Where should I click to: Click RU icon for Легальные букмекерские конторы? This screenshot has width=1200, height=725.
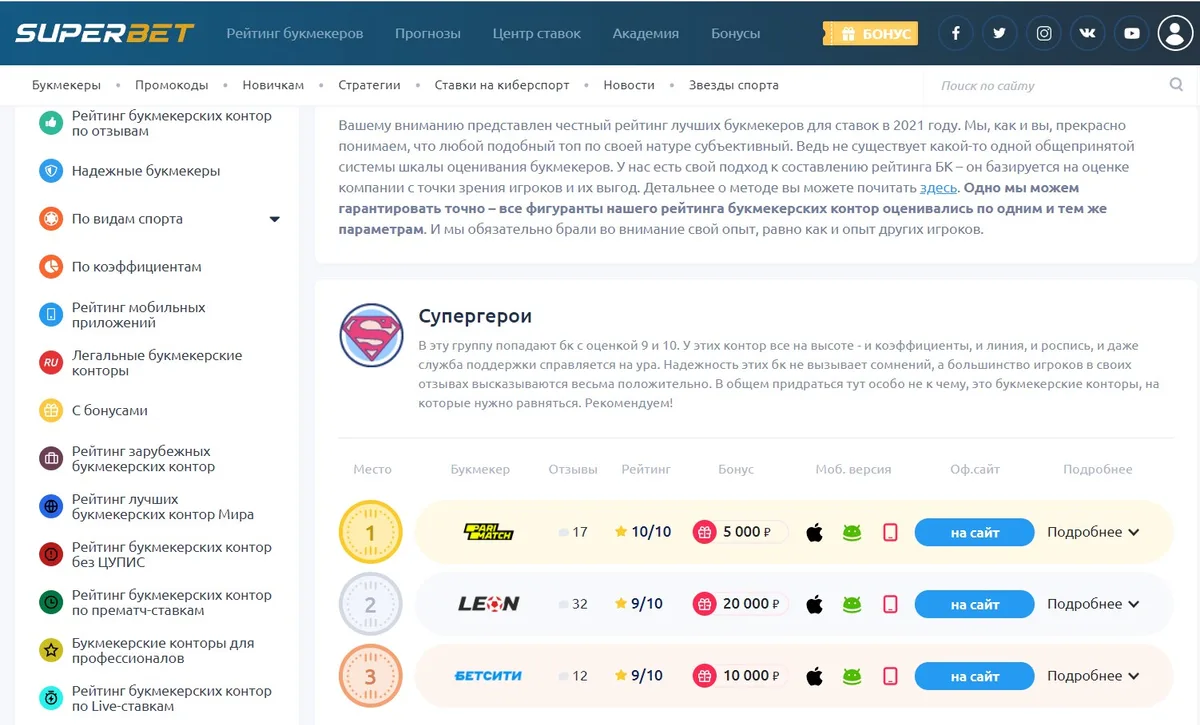[x=51, y=363]
